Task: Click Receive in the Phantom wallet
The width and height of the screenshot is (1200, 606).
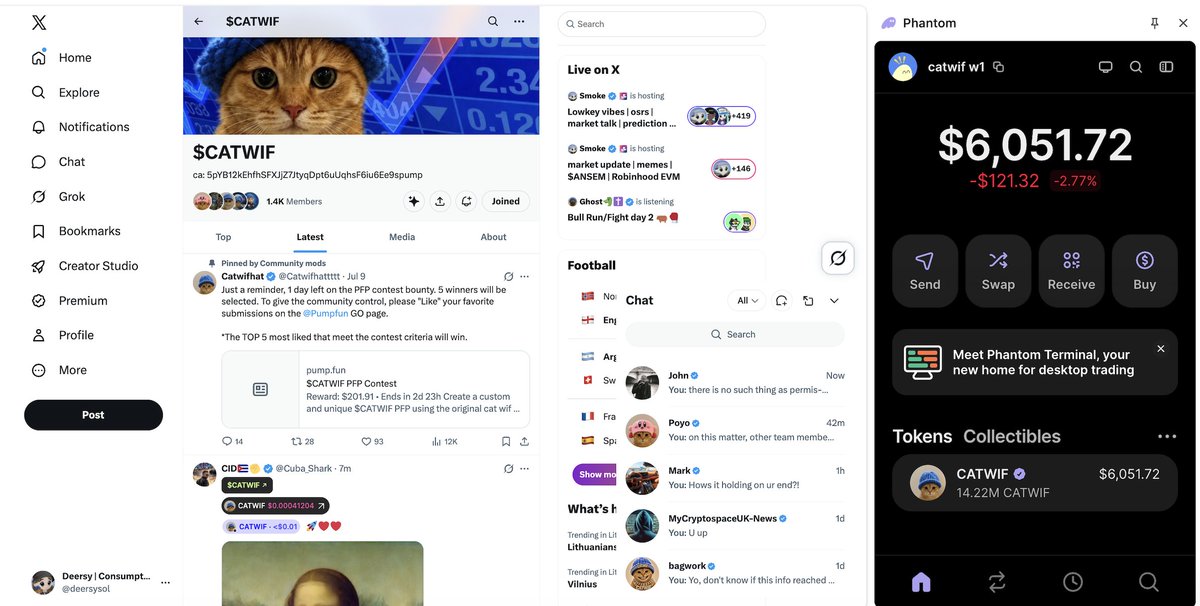Action: (1071, 271)
